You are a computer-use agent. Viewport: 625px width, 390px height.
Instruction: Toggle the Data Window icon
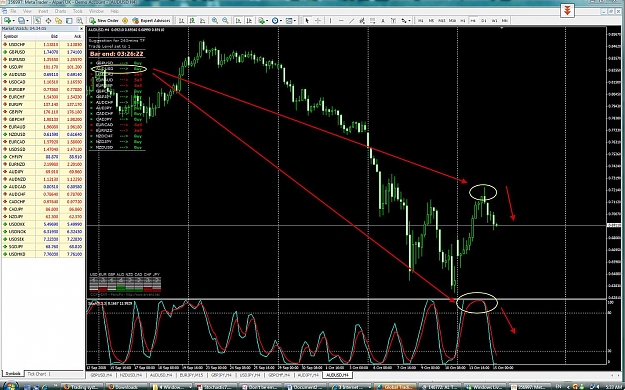point(48,20)
